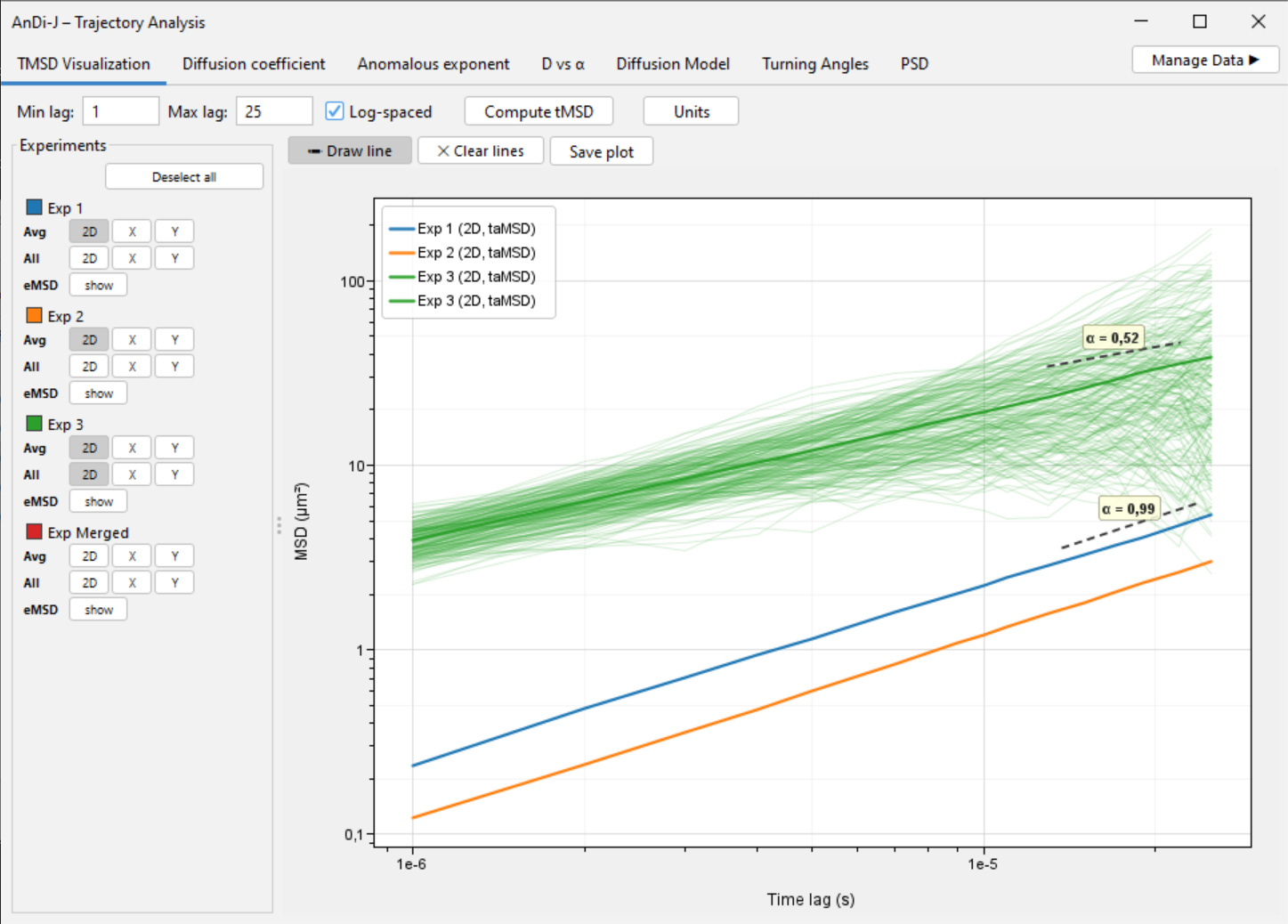Viewport: 1288px width, 924px height.
Task: Toggle Exp 1 Avg X curve
Action: 132,231
